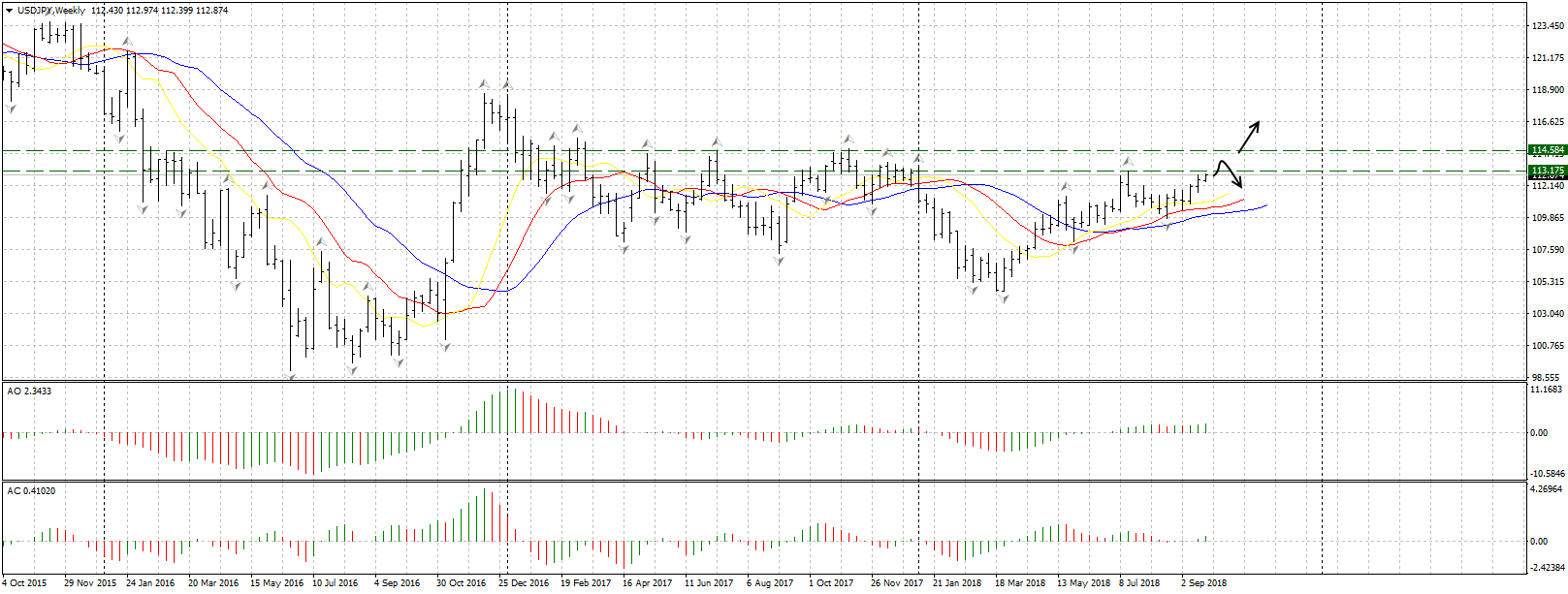This screenshot has width=1568, height=594.
Task: Click the 4 Oct 2015 date label
Action: click(x=24, y=583)
